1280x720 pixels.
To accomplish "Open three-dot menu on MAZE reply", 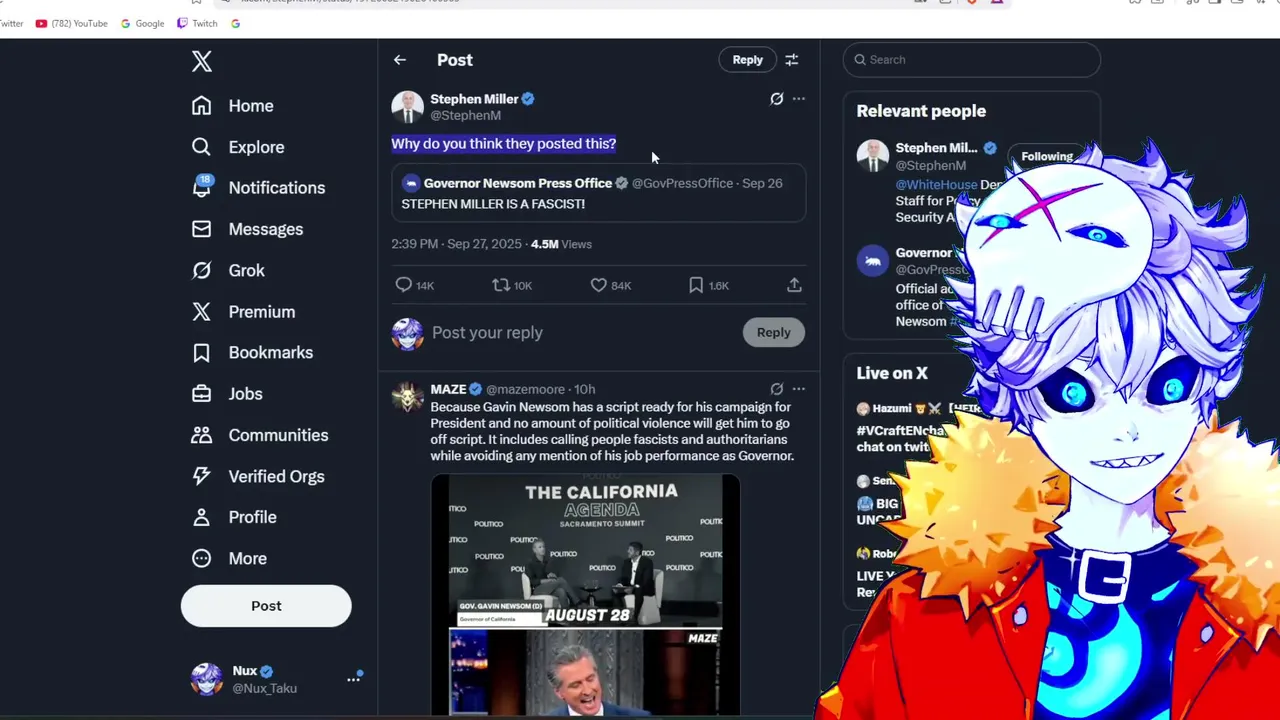I will click(x=799, y=389).
